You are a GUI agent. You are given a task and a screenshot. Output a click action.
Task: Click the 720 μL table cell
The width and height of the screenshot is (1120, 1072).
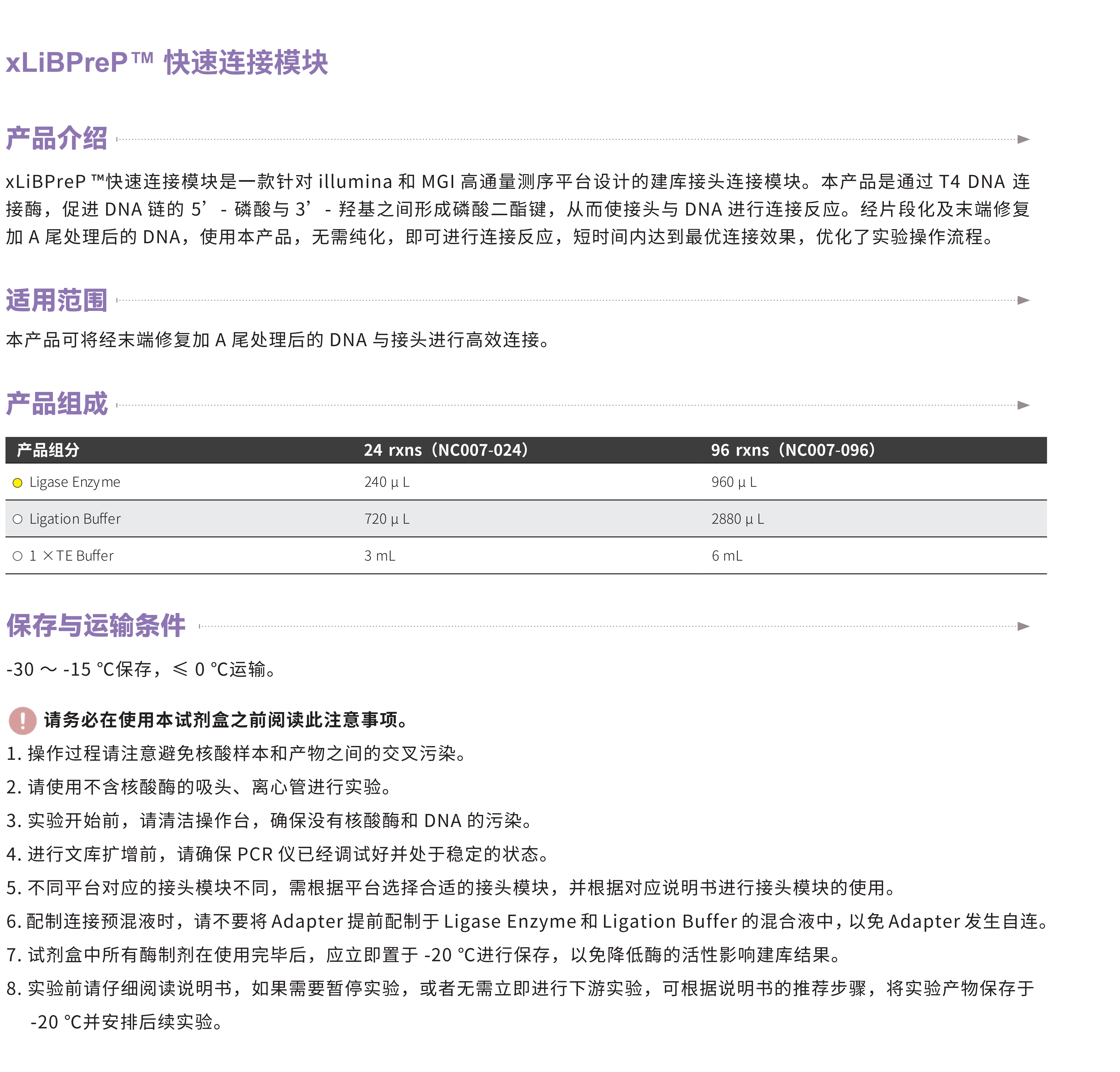point(387,519)
